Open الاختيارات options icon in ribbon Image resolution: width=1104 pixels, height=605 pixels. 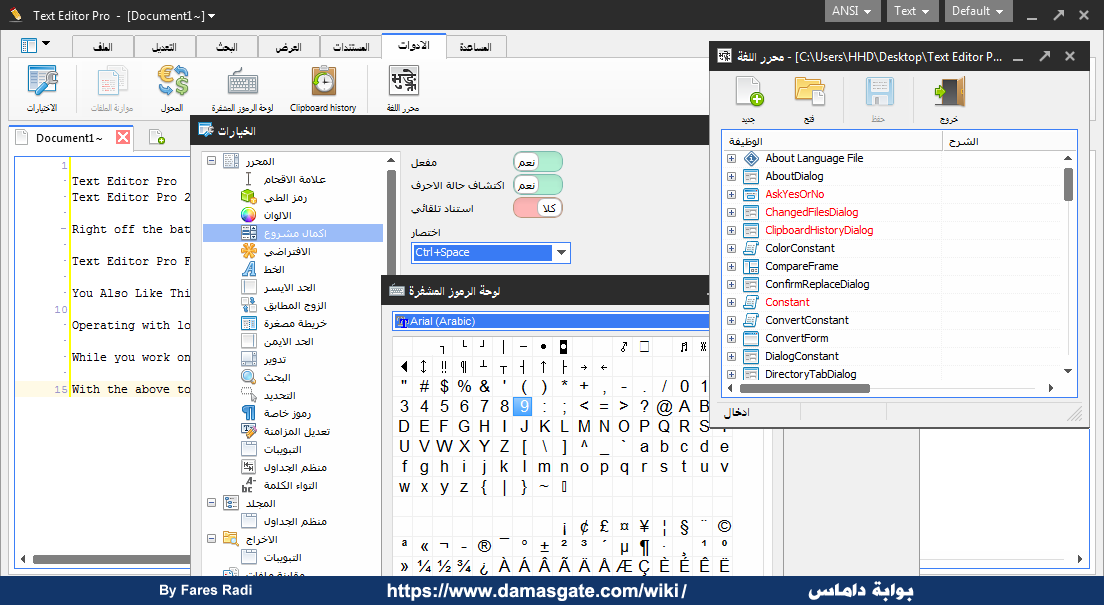(x=42, y=82)
